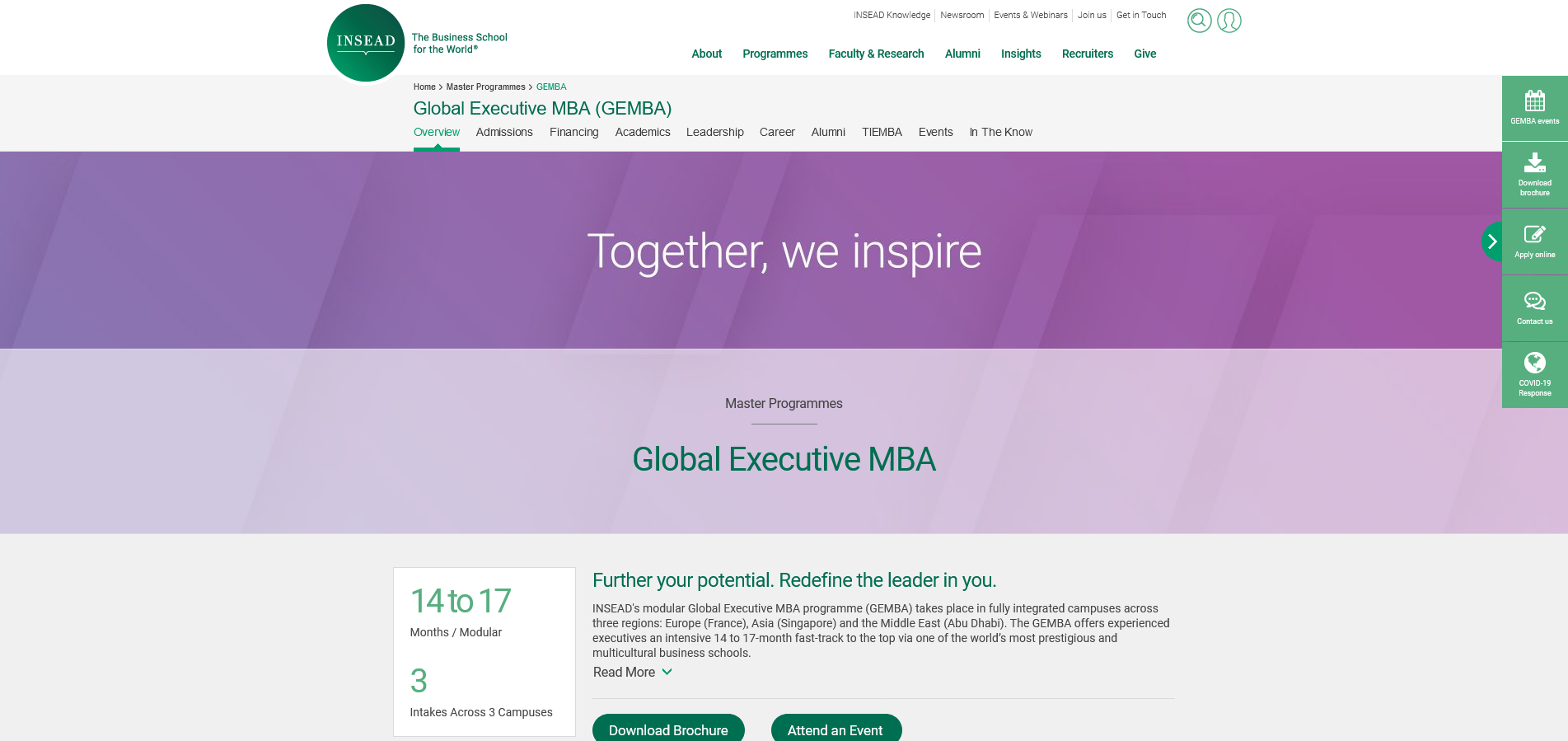Switch to the Admissions tab
1568x741 pixels.
(504, 132)
